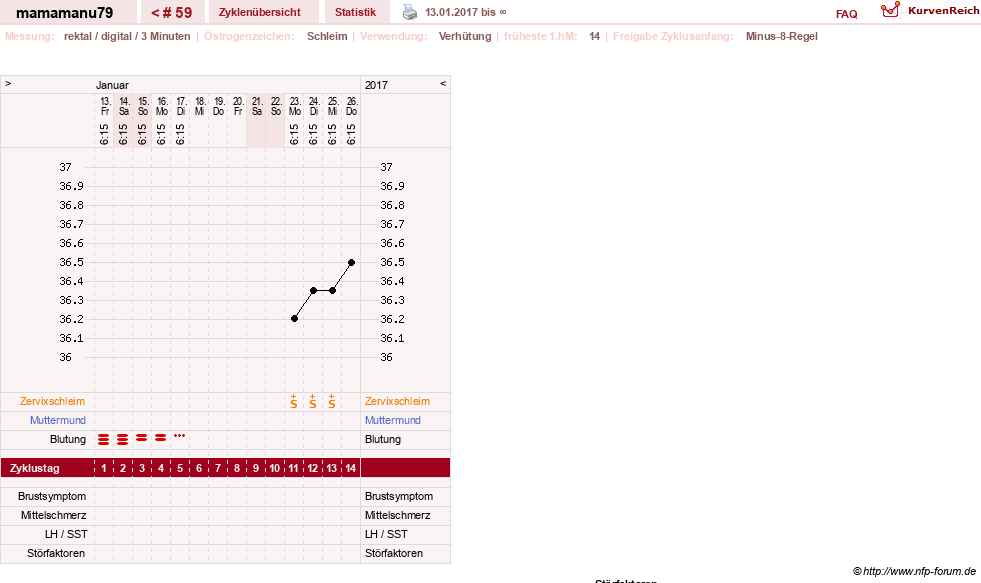Viewport: 981px width, 583px height.
Task: Open the nfp-forum.de copyright link
Action: (x=915, y=571)
